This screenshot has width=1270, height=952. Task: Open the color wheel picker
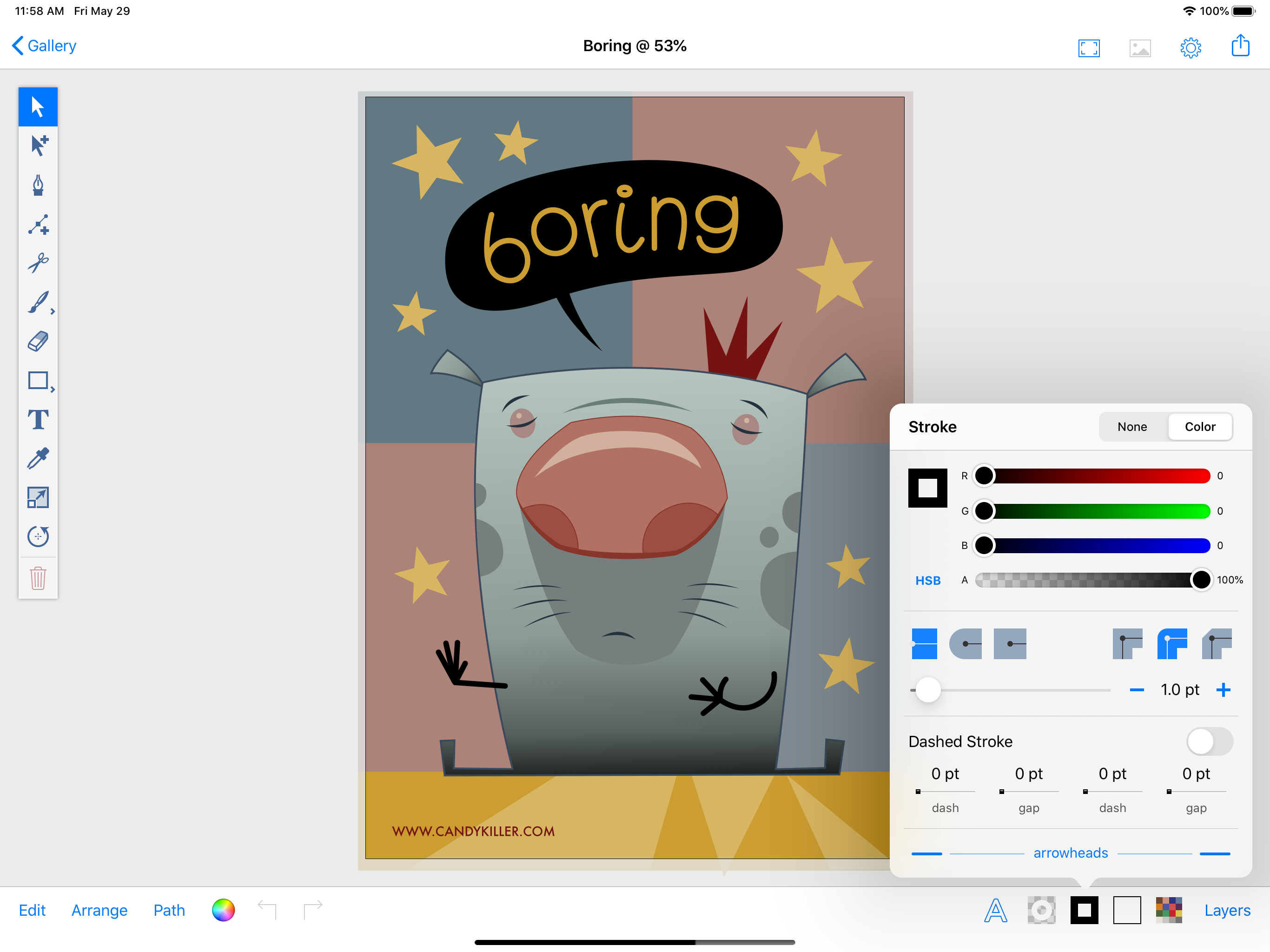click(x=223, y=910)
